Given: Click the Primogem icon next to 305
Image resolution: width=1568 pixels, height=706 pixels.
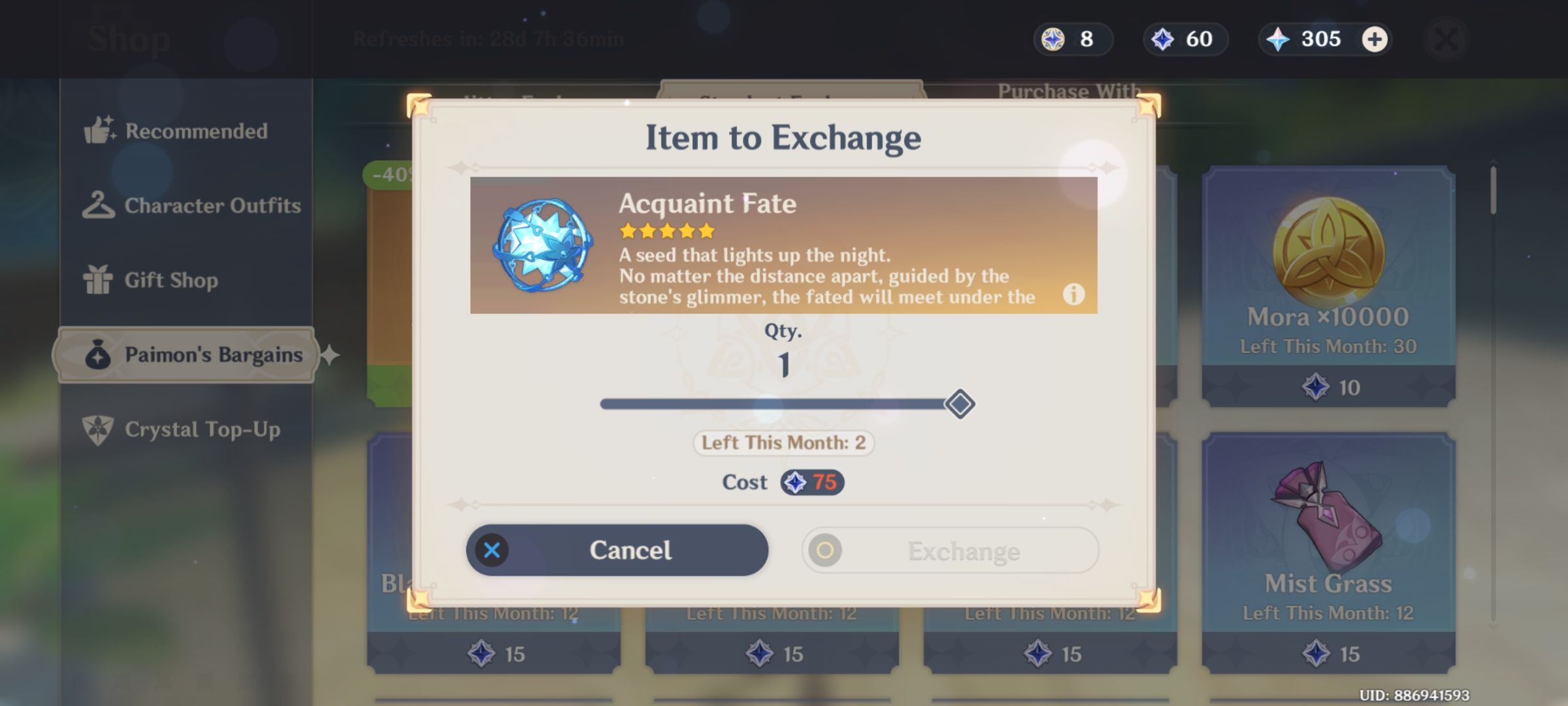Looking at the screenshot, I should coord(1277,39).
